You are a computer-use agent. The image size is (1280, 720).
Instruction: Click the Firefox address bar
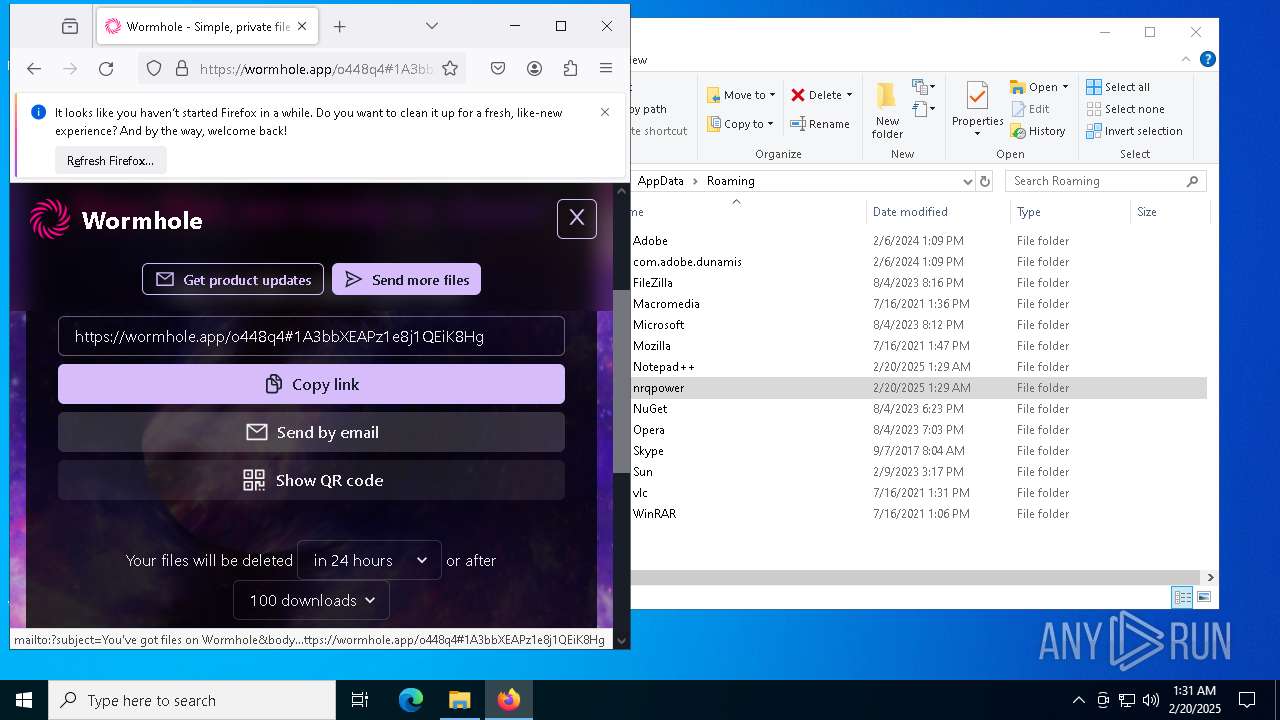(x=315, y=68)
